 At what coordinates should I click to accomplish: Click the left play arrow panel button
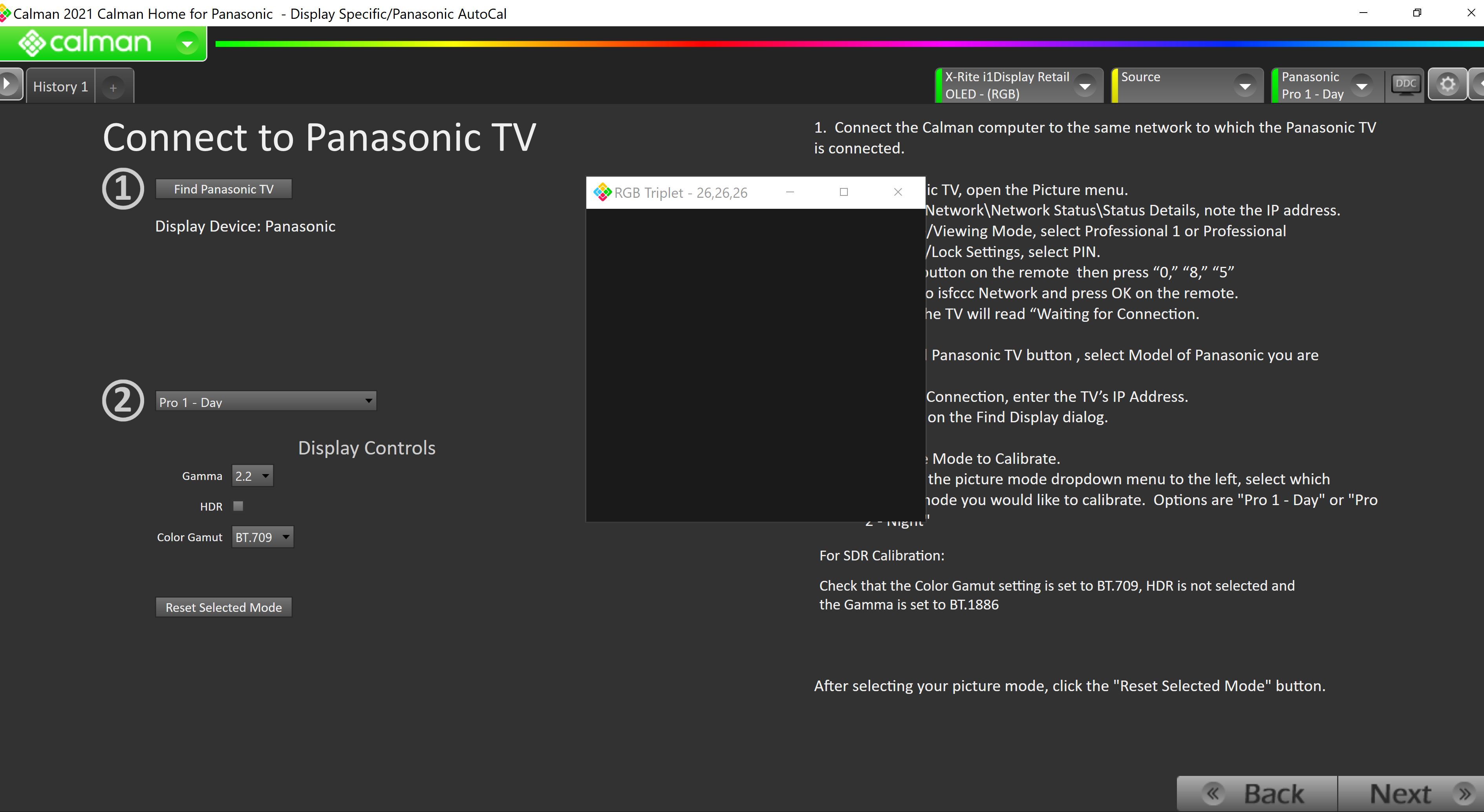(8, 85)
